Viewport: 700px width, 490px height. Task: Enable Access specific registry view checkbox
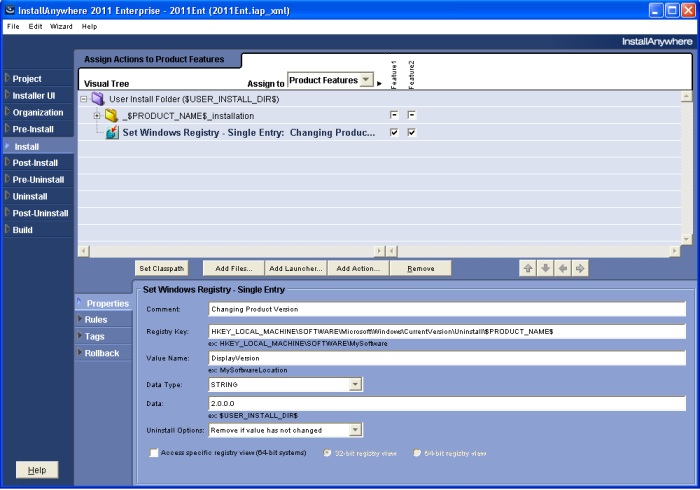click(x=154, y=453)
